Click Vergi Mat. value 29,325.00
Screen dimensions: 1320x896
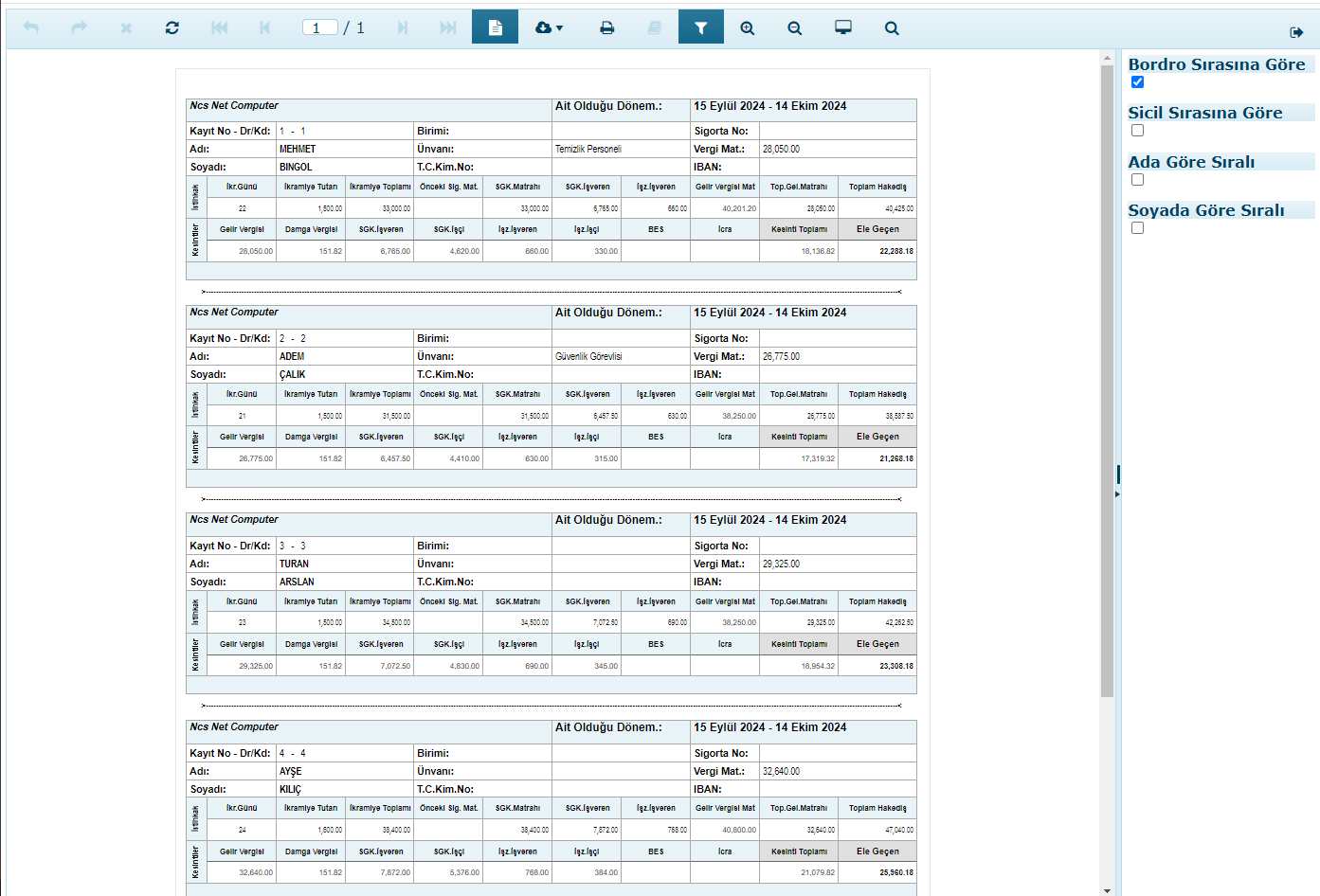(781, 564)
